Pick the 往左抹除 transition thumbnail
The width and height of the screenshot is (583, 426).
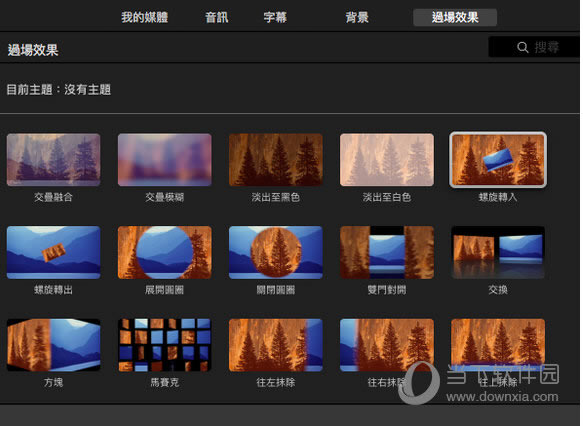[276, 345]
